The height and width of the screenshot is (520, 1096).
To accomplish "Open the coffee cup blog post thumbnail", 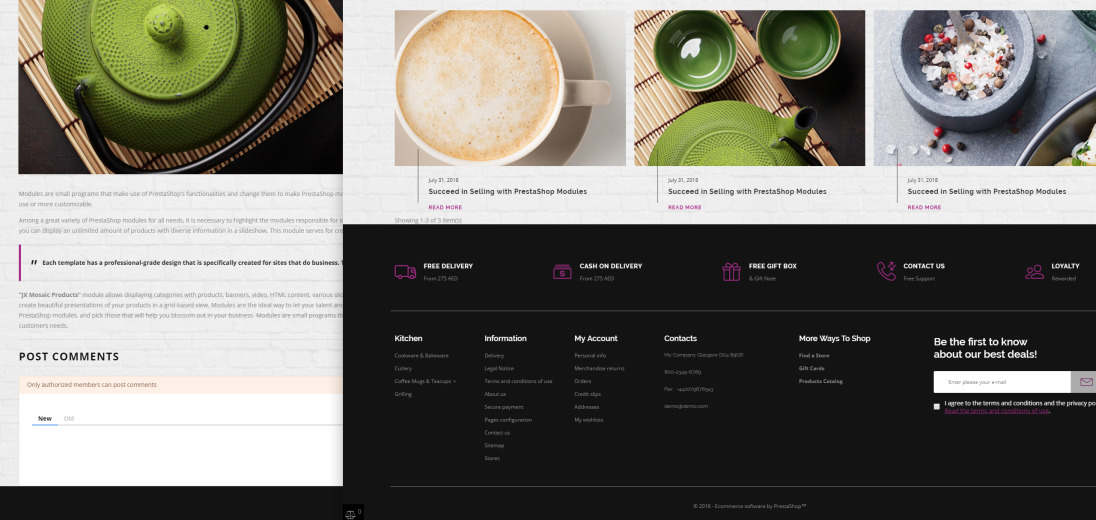I will [x=510, y=88].
